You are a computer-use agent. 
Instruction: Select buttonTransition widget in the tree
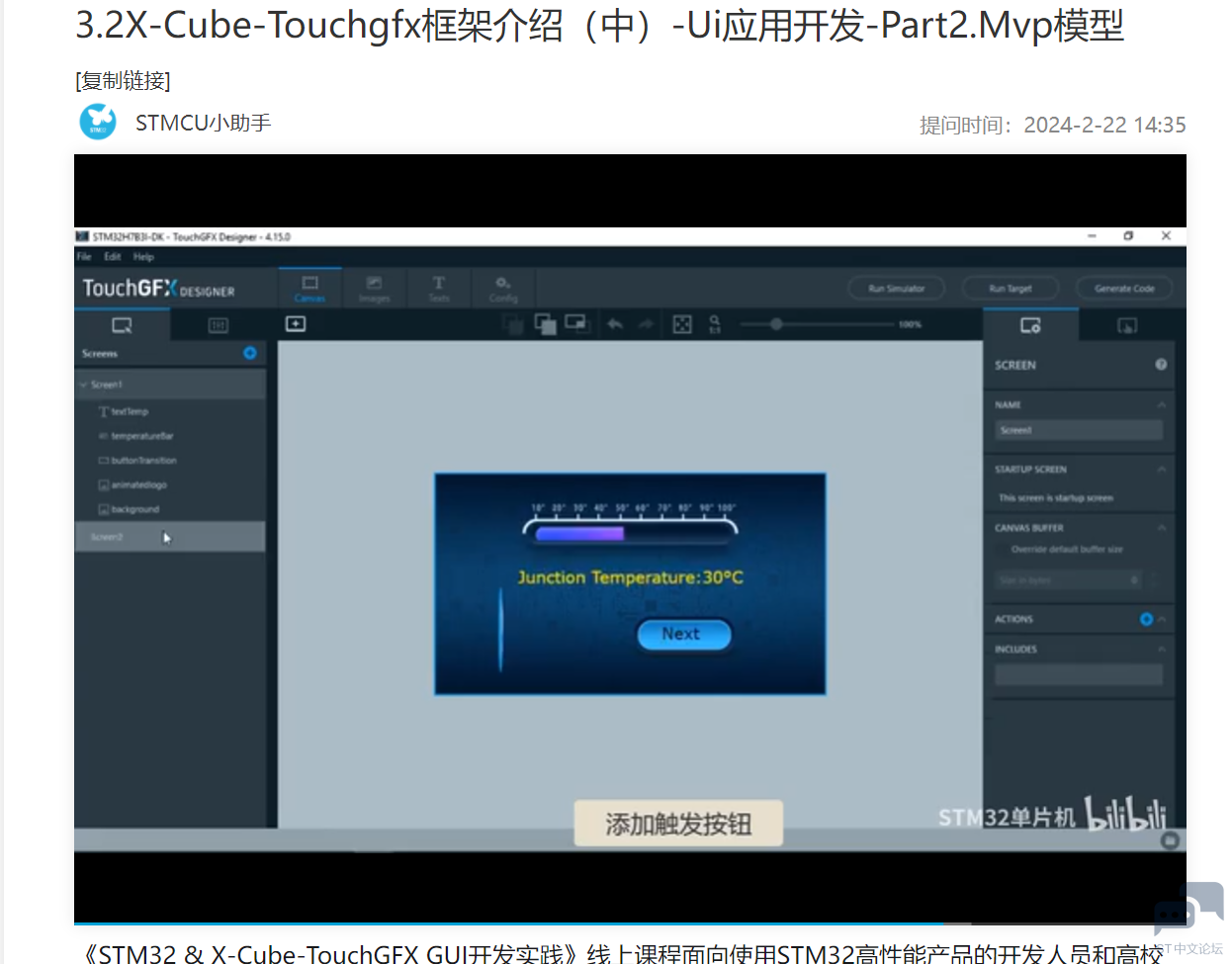coord(143,461)
